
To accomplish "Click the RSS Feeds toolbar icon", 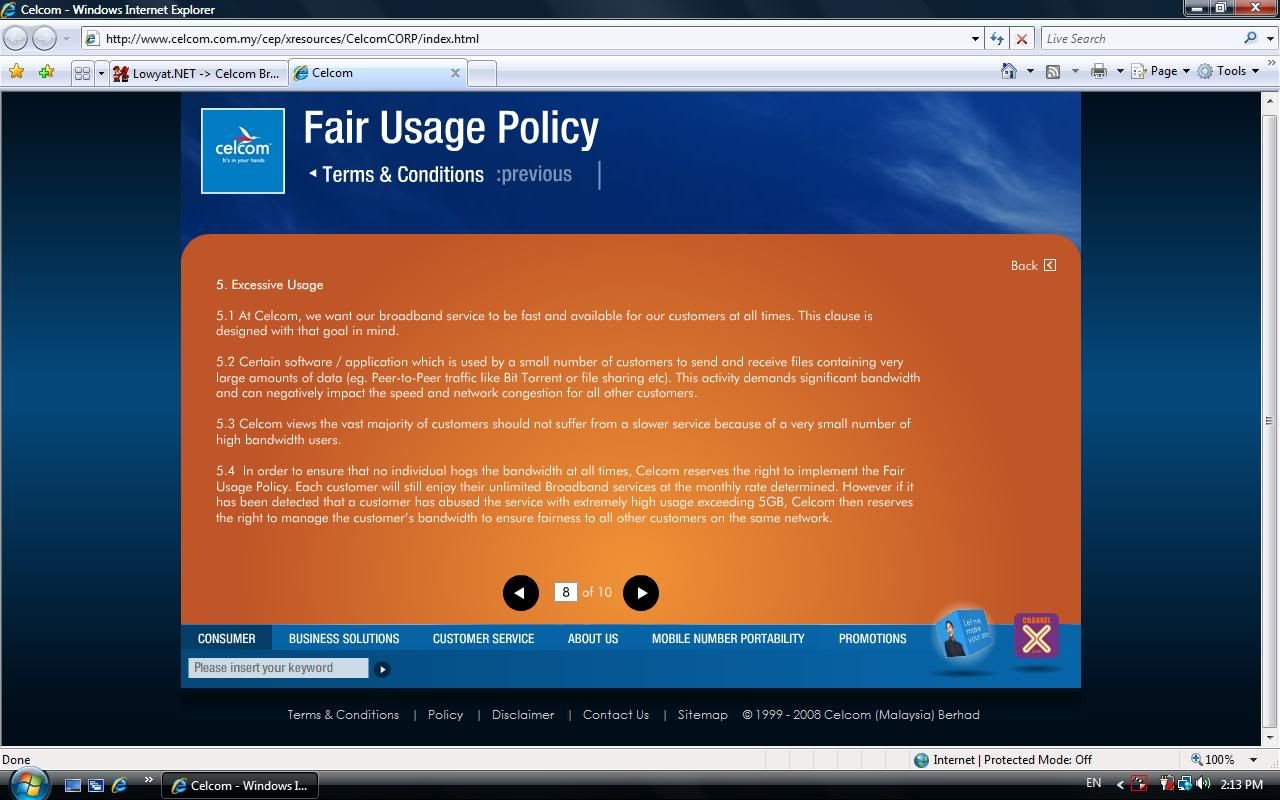I will click(x=1053, y=71).
